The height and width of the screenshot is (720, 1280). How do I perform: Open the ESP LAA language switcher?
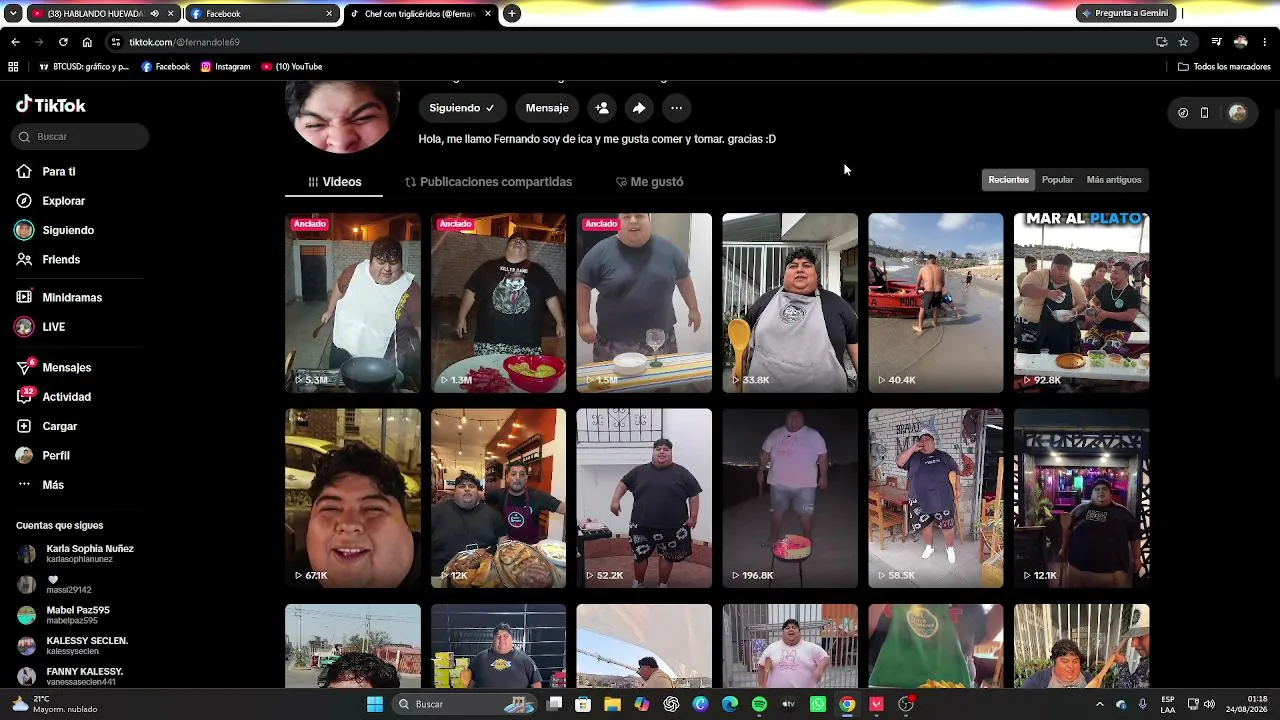(x=1168, y=704)
